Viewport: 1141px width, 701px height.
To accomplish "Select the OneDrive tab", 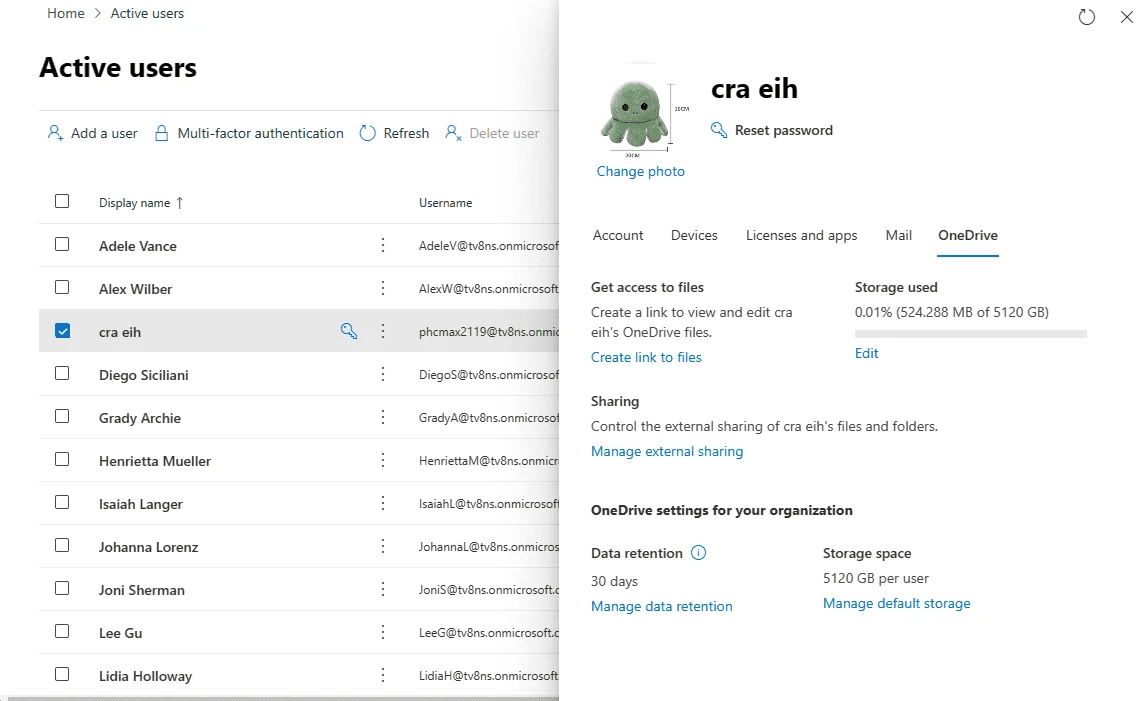I will tap(968, 235).
